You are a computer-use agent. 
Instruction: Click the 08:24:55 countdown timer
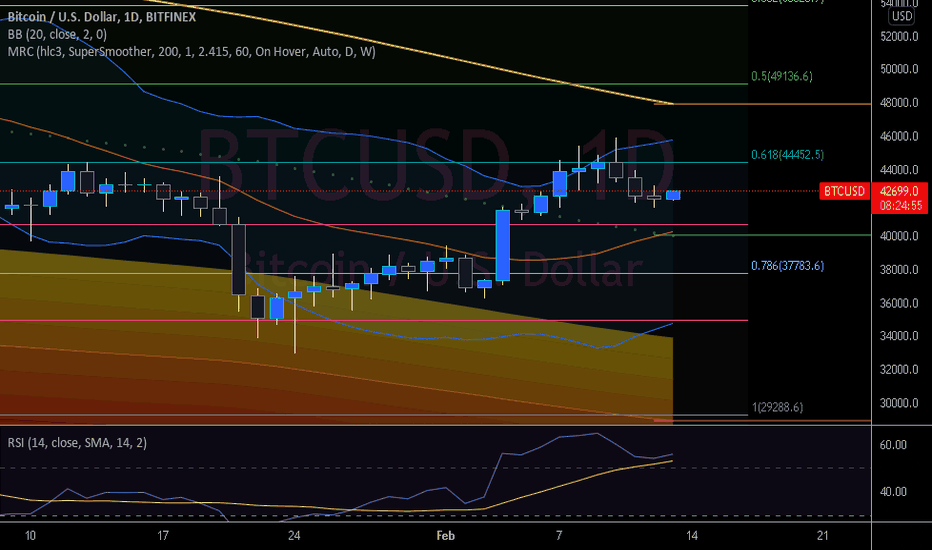click(x=899, y=206)
